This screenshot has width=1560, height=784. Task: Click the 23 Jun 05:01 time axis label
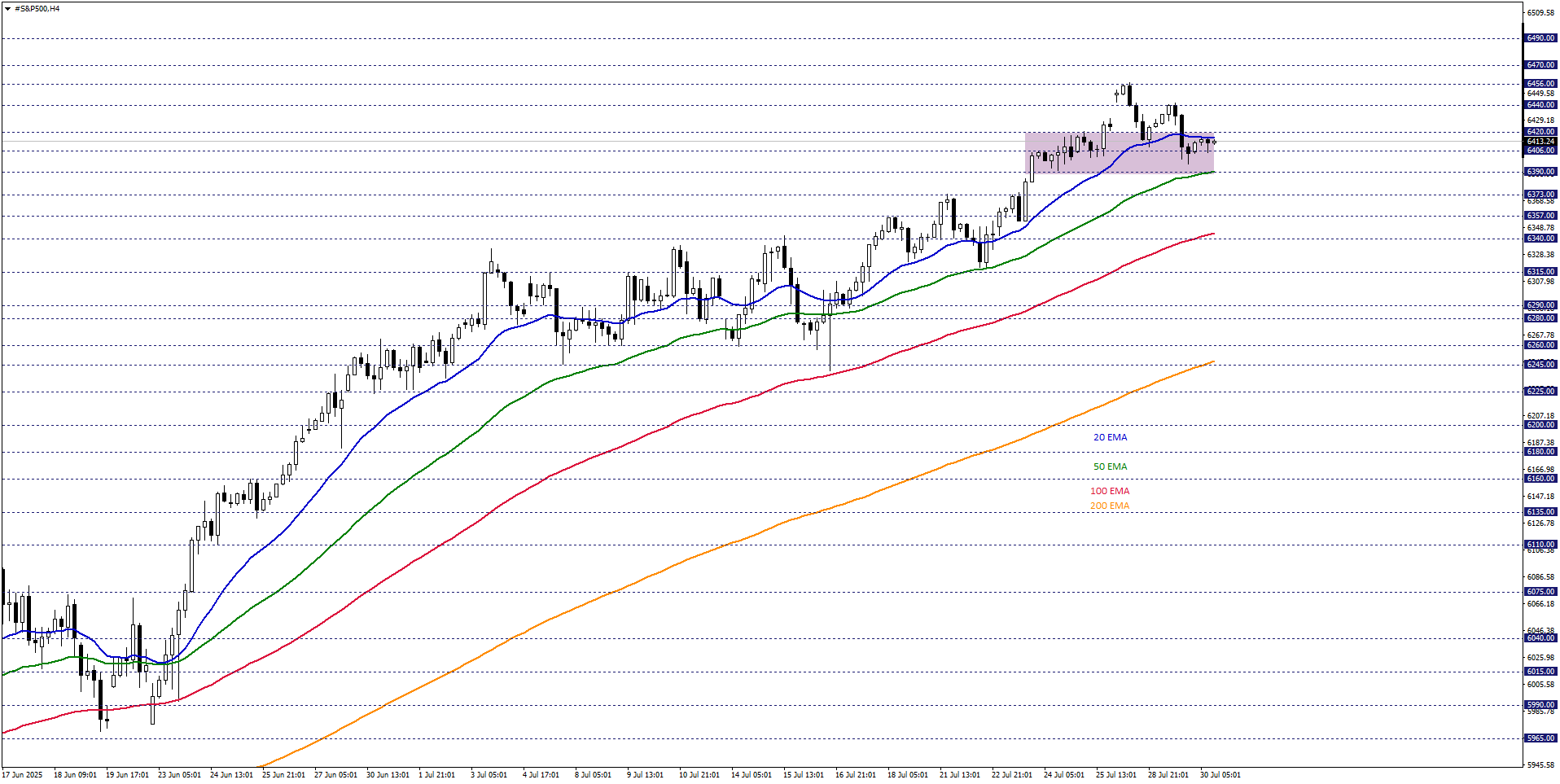point(179,775)
